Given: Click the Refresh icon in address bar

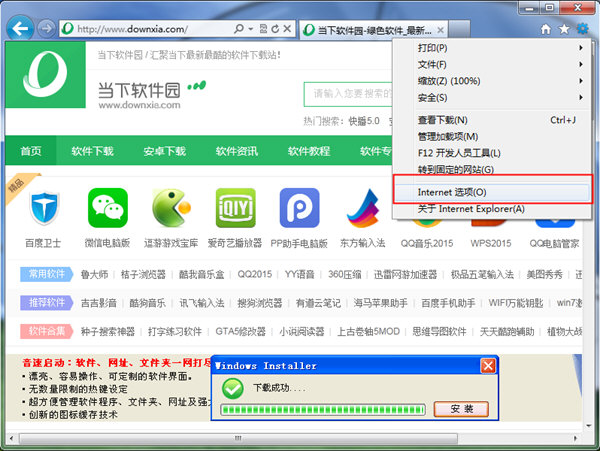Looking at the screenshot, I should tap(275, 29).
